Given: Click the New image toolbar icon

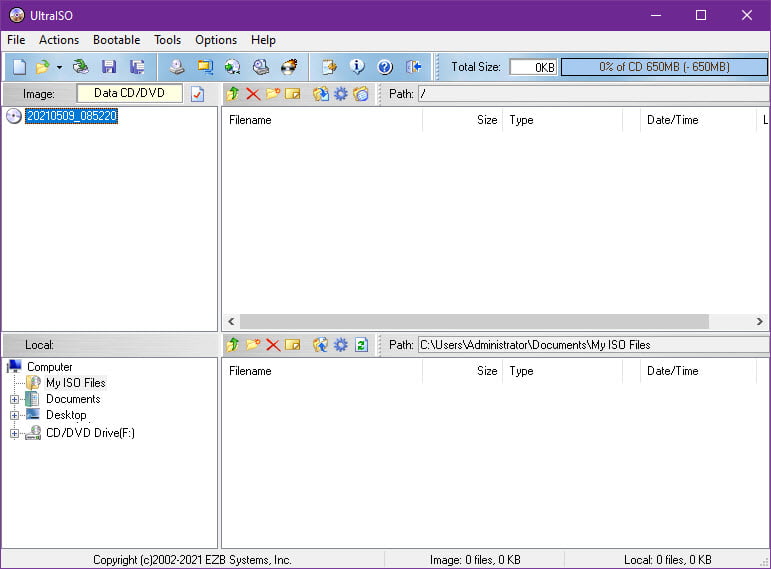Looking at the screenshot, I should (19, 67).
